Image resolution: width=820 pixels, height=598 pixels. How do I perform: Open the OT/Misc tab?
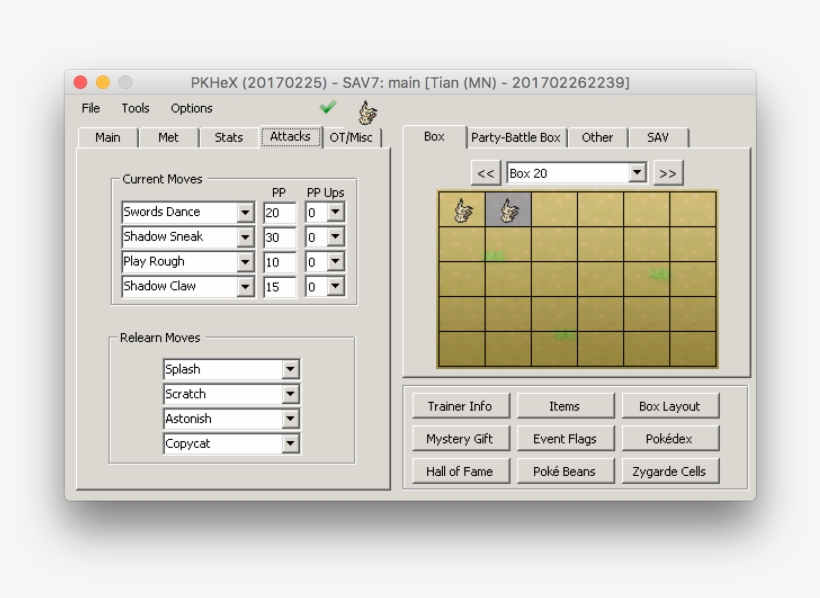[351, 138]
